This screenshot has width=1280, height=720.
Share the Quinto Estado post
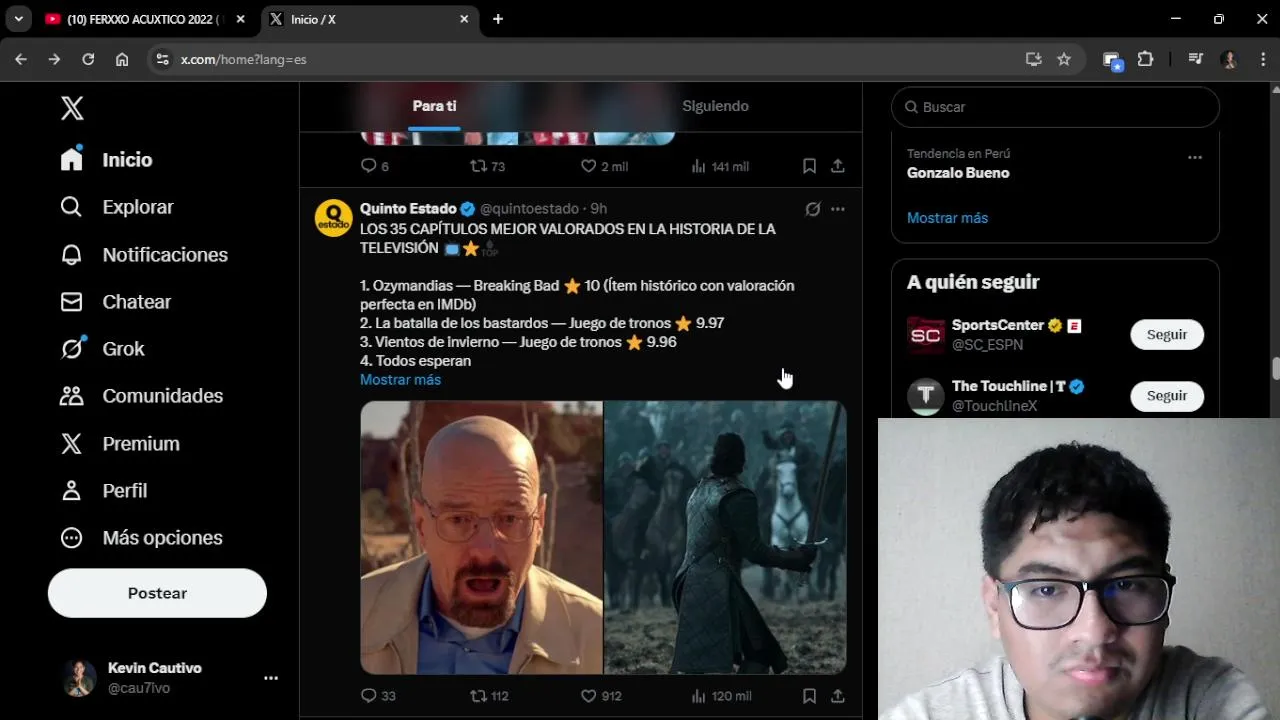click(x=838, y=696)
